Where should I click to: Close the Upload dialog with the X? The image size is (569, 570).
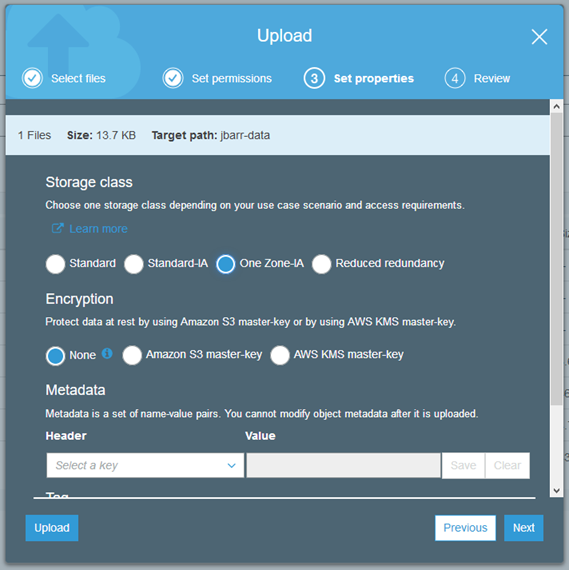point(539,37)
